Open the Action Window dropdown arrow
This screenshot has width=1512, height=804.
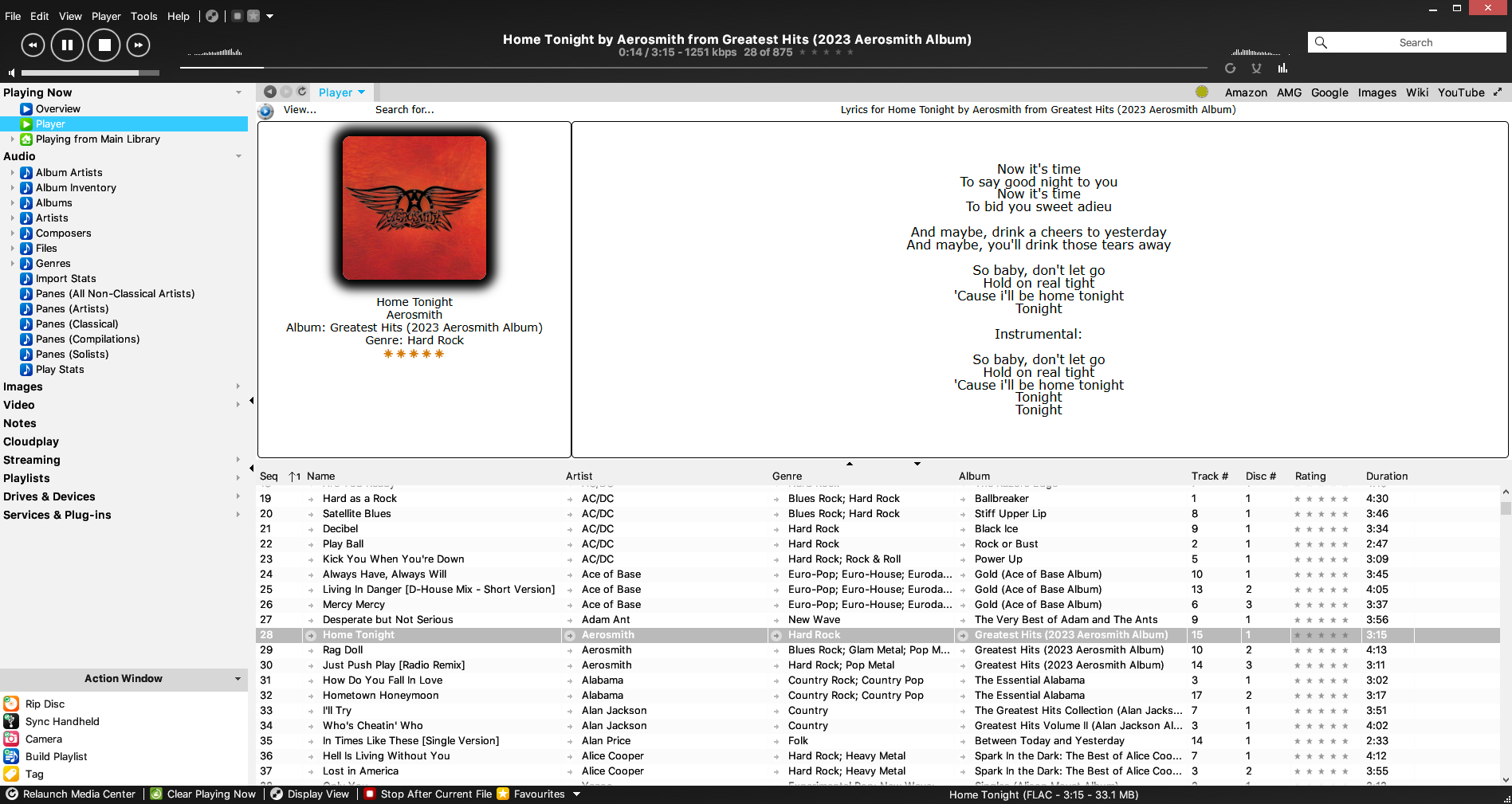pyautogui.click(x=238, y=679)
